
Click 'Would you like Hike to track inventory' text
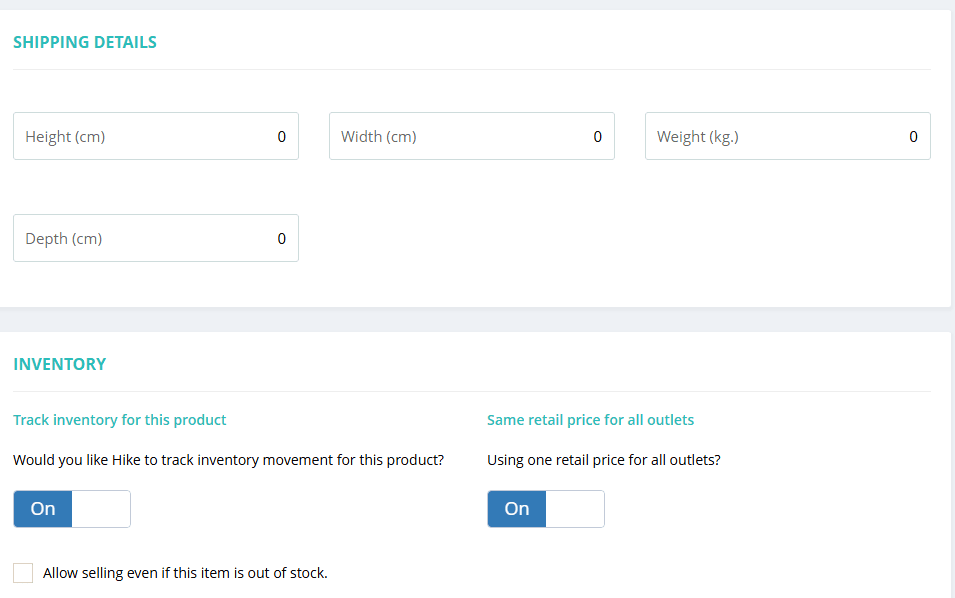[x=228, y=461]
